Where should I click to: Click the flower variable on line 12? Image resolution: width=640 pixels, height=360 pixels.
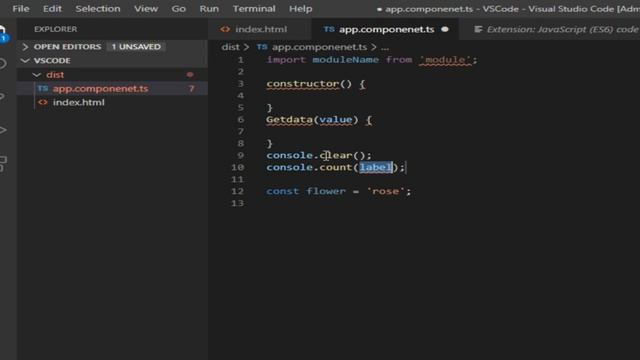pos(326,191)
